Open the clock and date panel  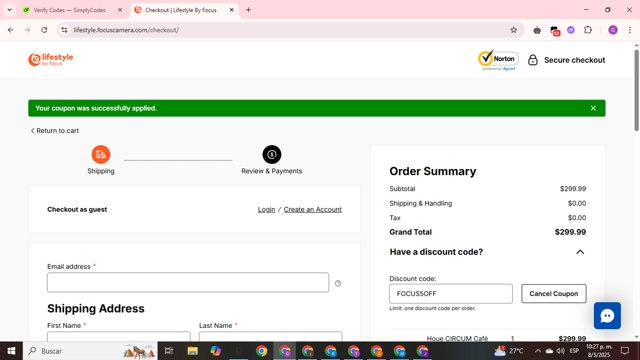599,351
